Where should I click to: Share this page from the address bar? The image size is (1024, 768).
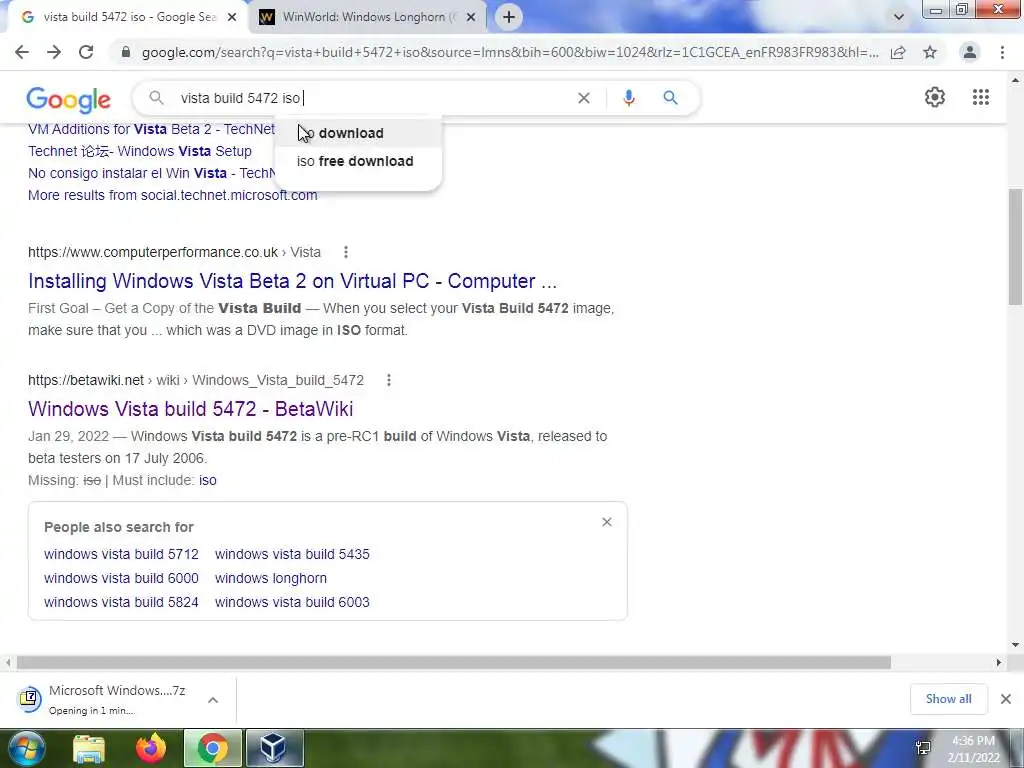coord(898,52)
